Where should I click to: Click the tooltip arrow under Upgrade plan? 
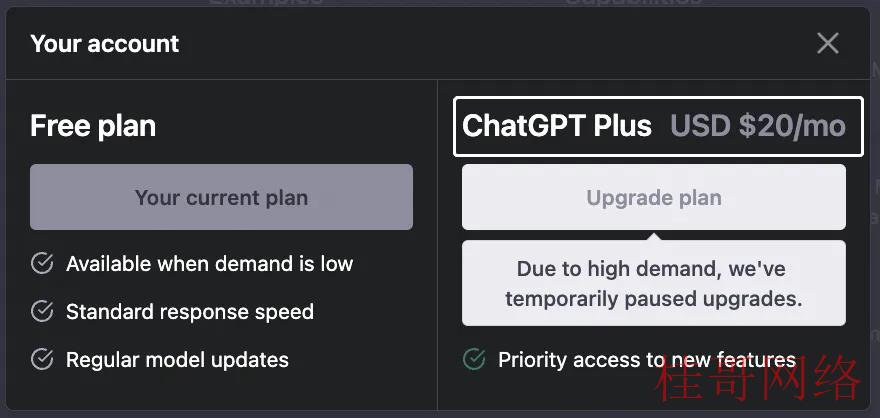[654, 235]
